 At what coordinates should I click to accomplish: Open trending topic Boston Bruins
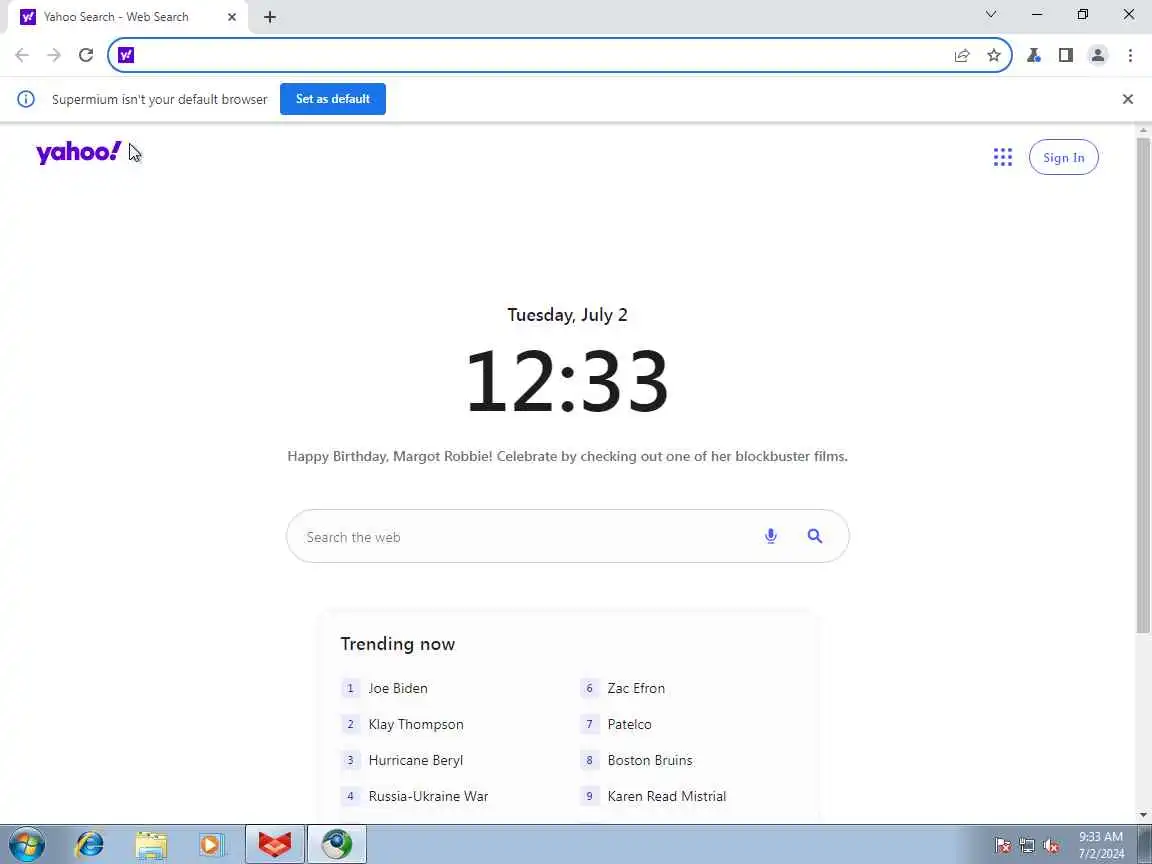pyautogui.click(x=650, y=760)
